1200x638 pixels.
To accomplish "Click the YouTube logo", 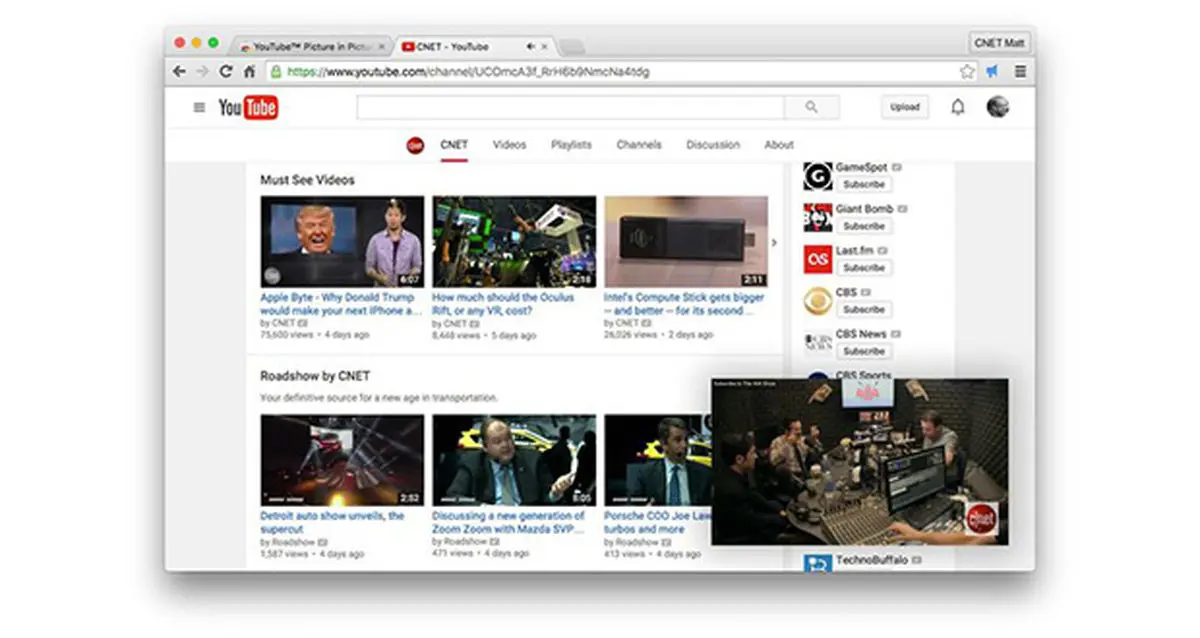I will coord(248,108).
